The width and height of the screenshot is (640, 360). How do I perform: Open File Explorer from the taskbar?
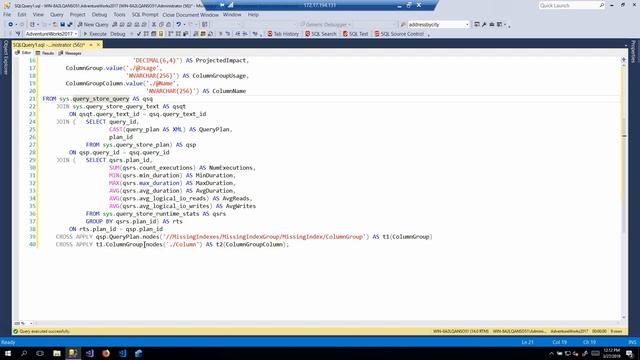coord(57,353)
